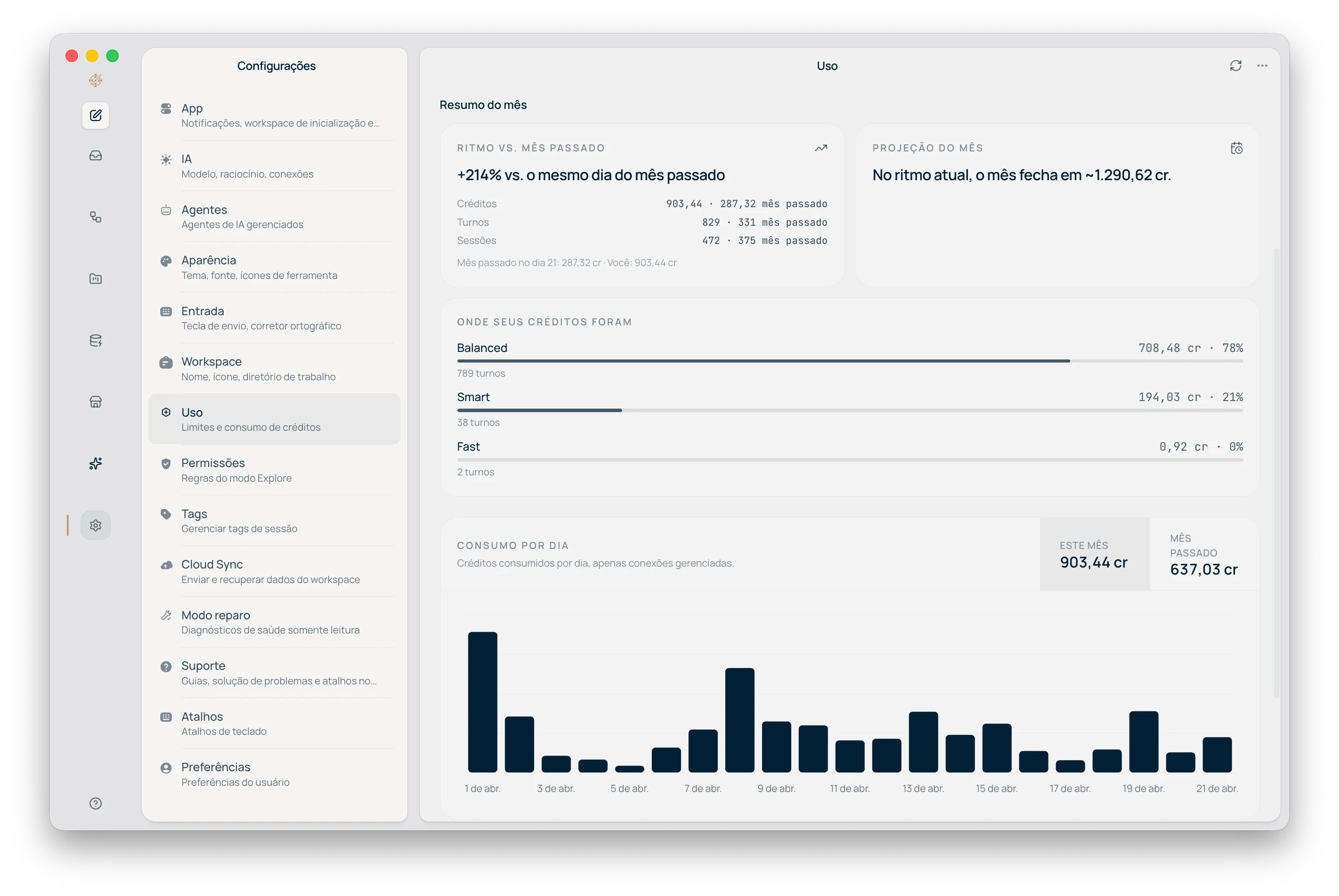Viewport: 1339px width, 896px height.
Task: Click the Permissões shield icon
Action: [x=166, y=463]
